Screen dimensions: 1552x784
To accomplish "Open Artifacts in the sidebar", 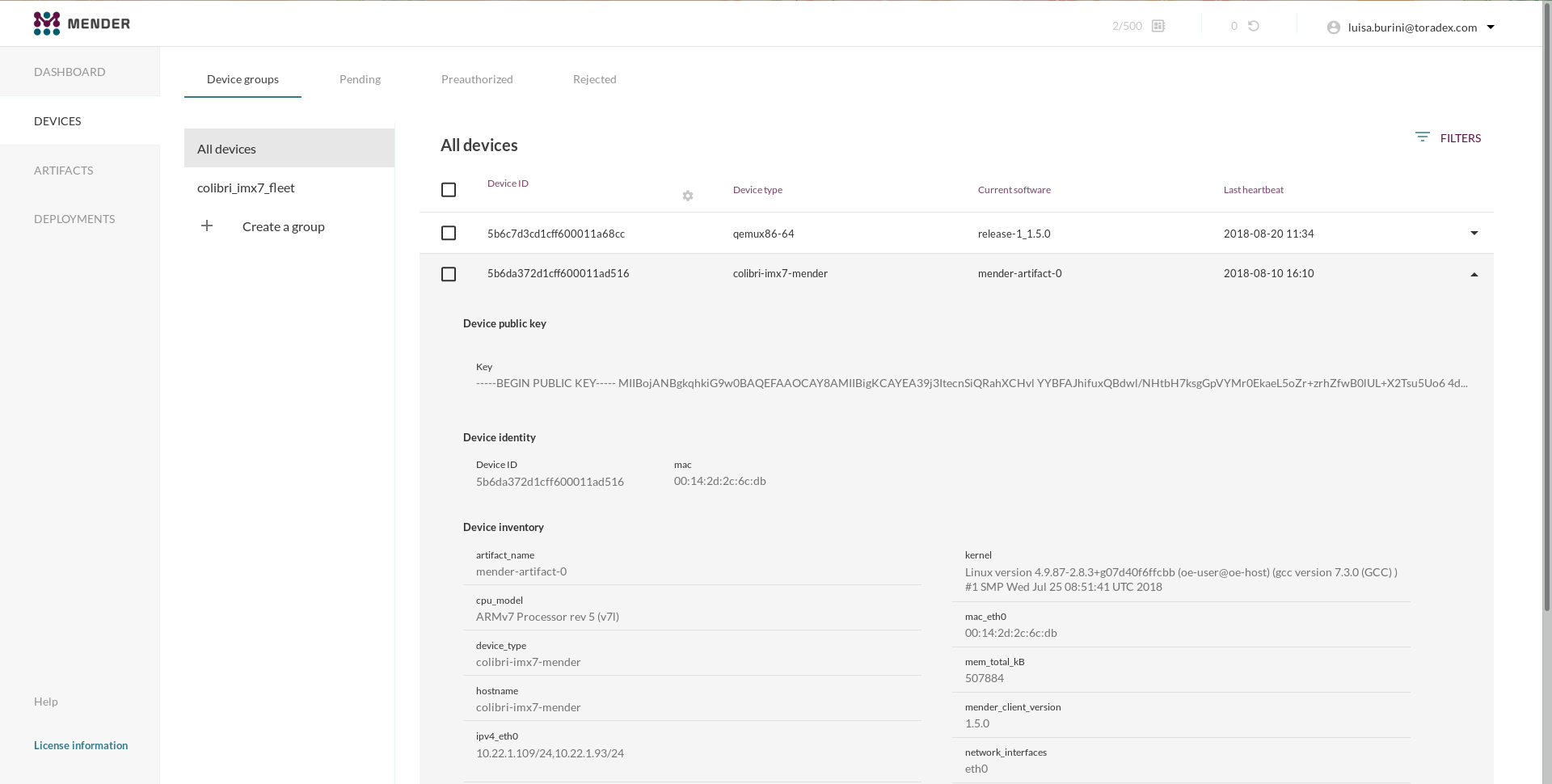I will [63, 171].
